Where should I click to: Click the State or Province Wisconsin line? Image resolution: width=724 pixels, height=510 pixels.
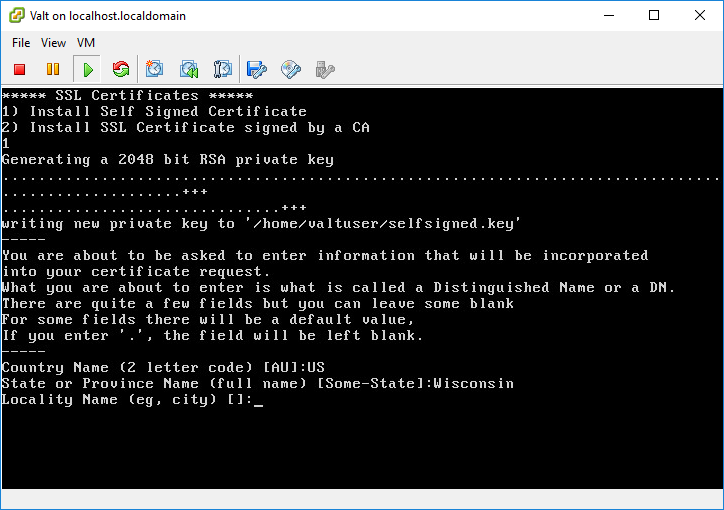[258, 384]
